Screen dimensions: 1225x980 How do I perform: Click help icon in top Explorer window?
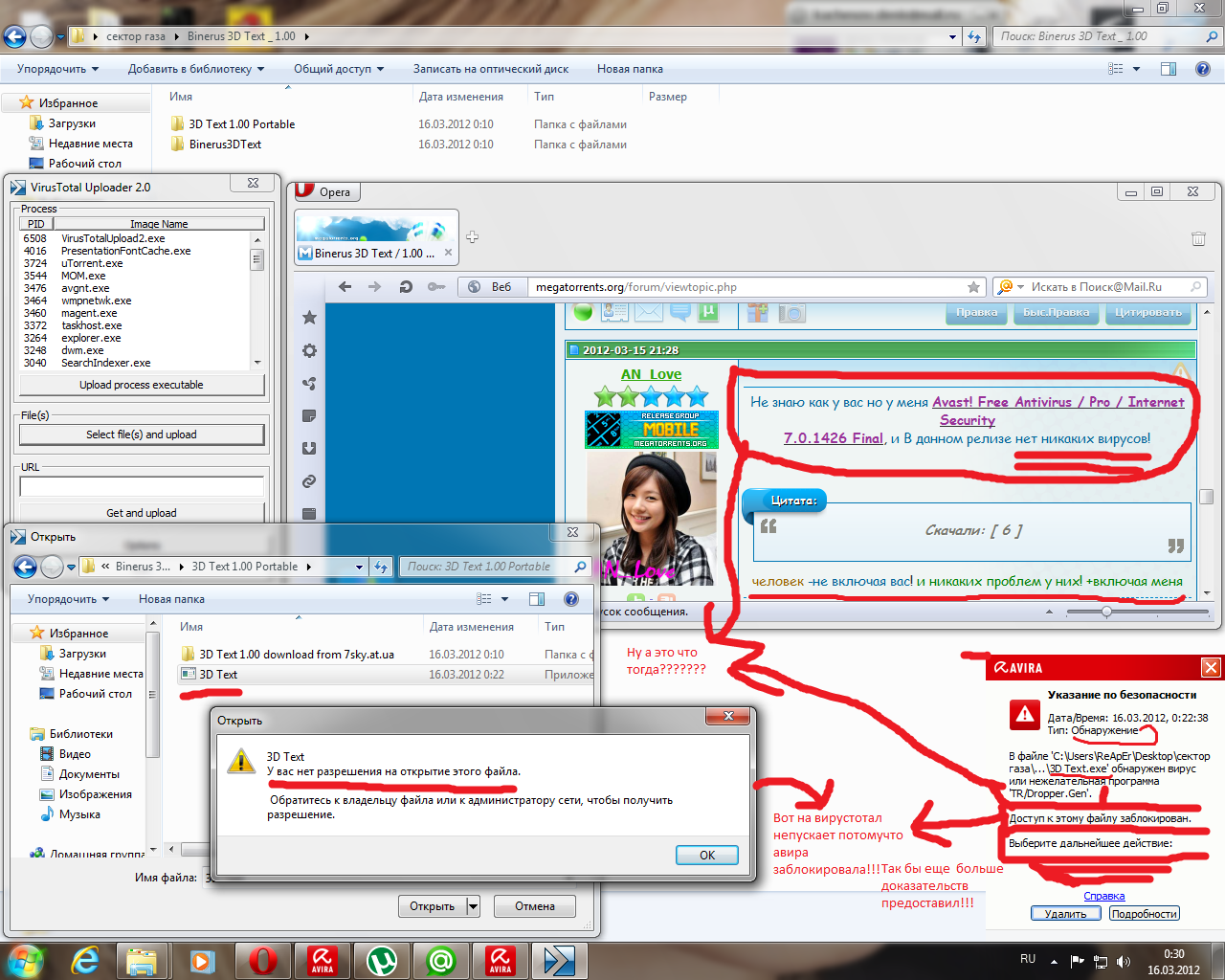(1203, 69)
